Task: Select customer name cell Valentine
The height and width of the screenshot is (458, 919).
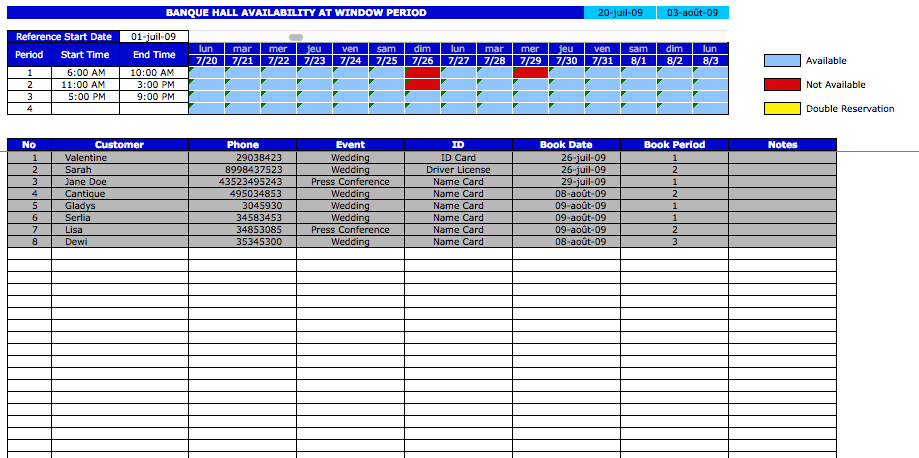Action: (x=85, y=157)
